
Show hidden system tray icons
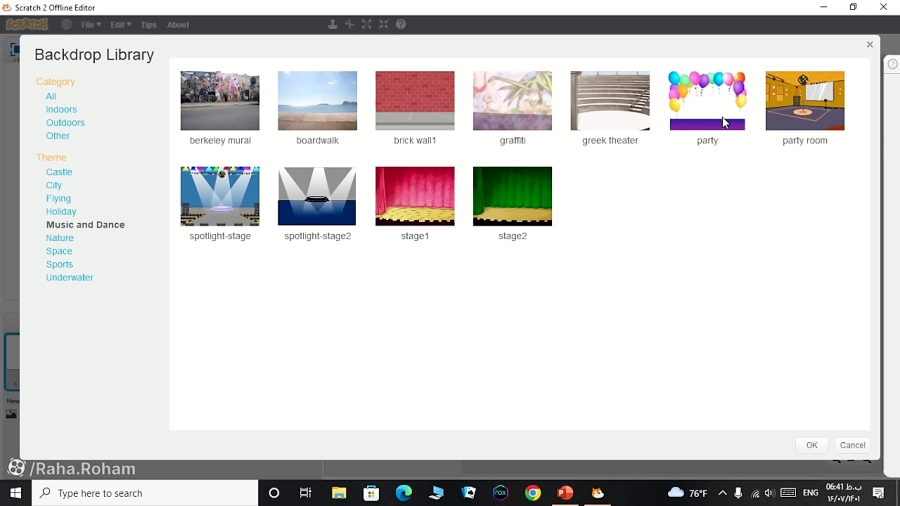tap(723, 493)
